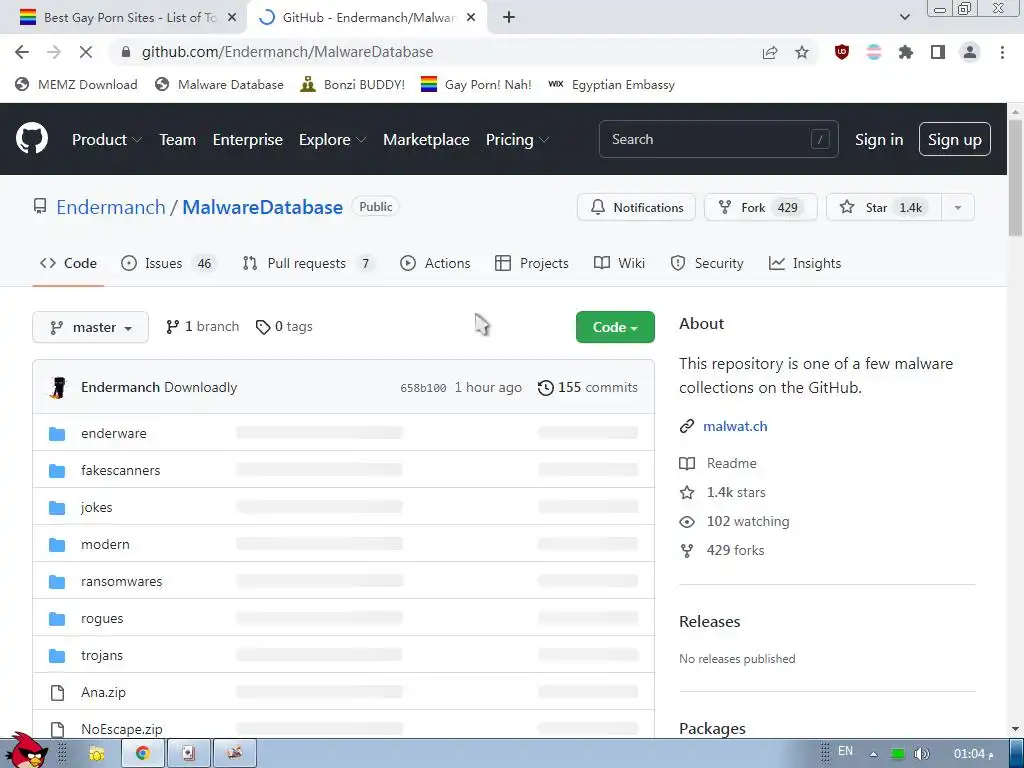Viewport: 1024px width, 768px height.
Task: Open the tab search chevron
Action: tap(904, 17)
